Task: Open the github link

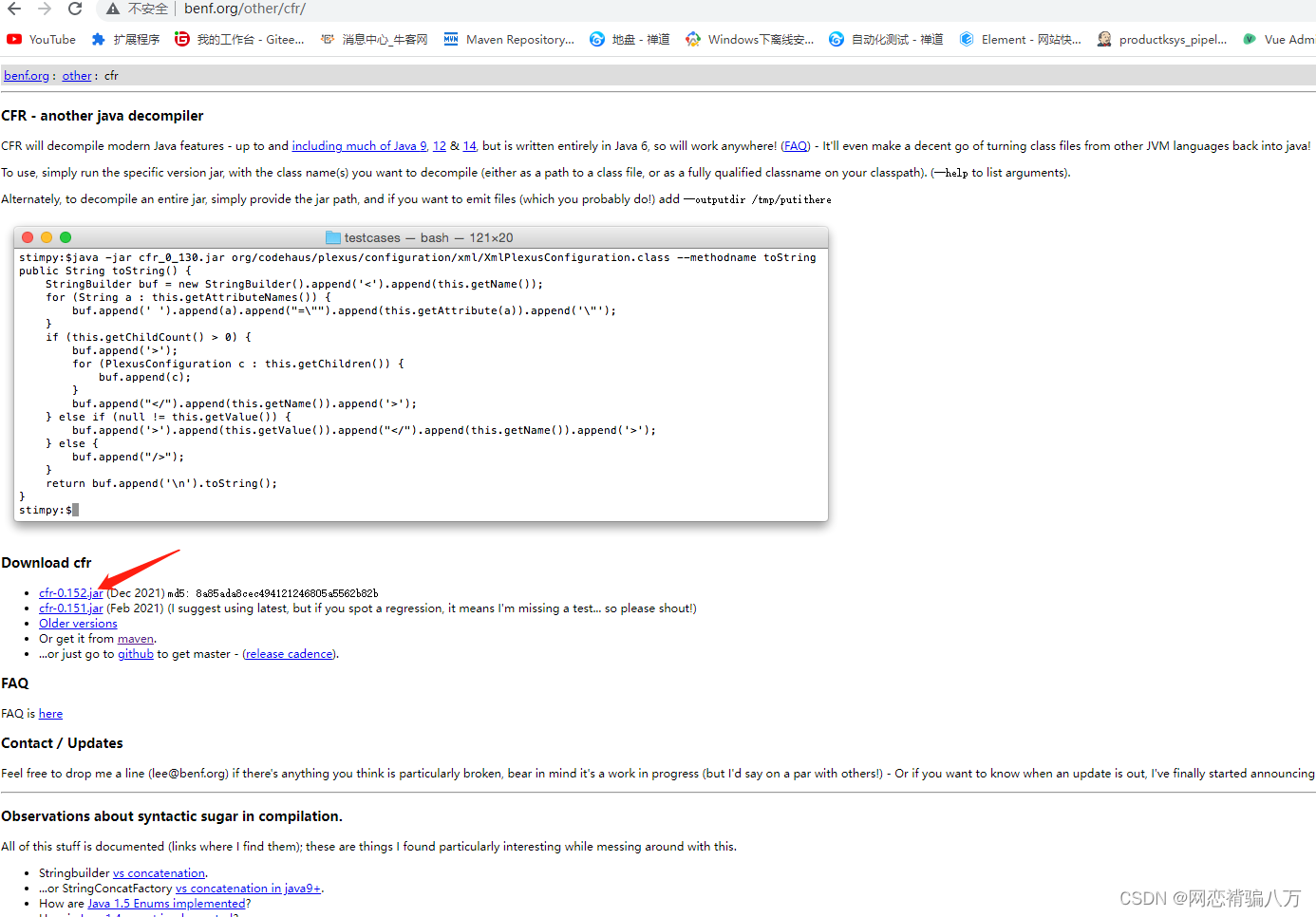Action: click(136, 654)
